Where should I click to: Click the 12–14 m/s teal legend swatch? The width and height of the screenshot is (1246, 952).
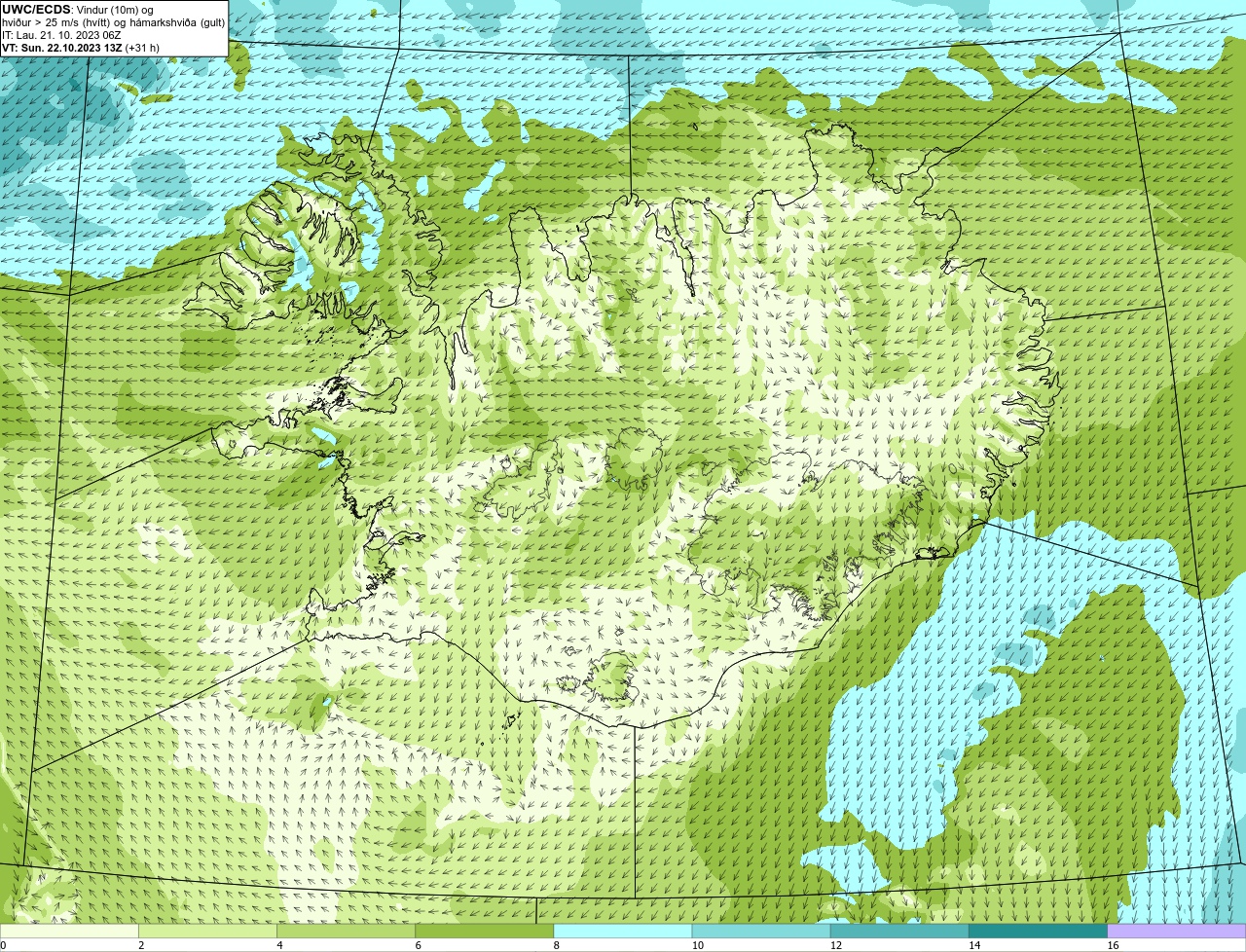pyautogui.click(x=899, y=931)
